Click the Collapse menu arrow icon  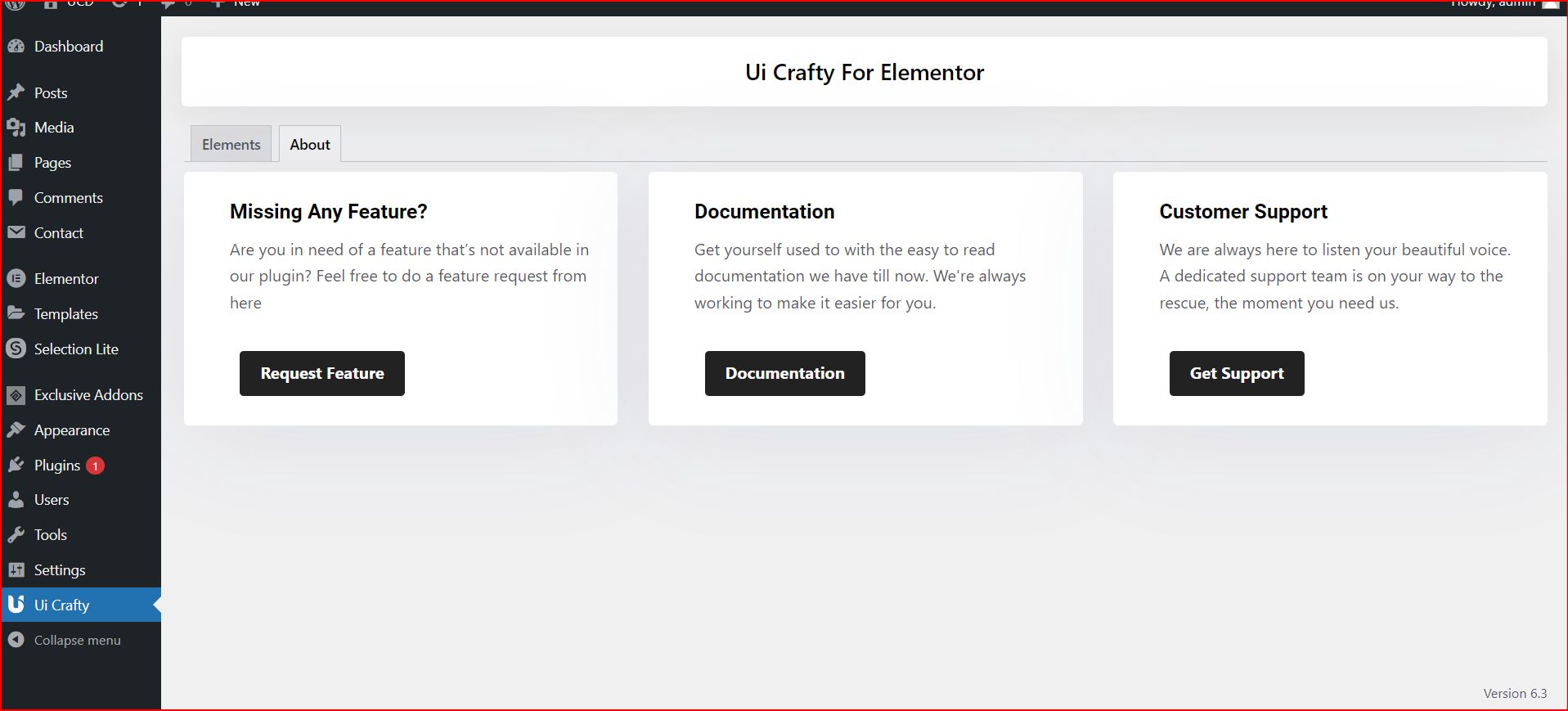16,640
